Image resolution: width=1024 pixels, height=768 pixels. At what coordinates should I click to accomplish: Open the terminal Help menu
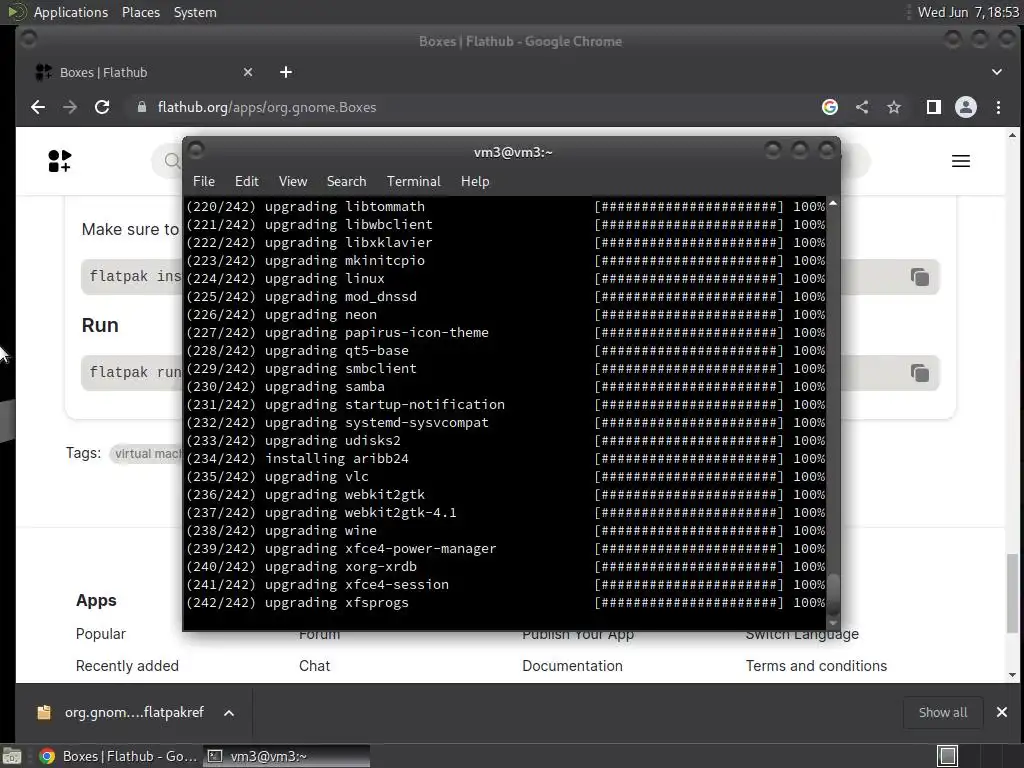point(475,182)
